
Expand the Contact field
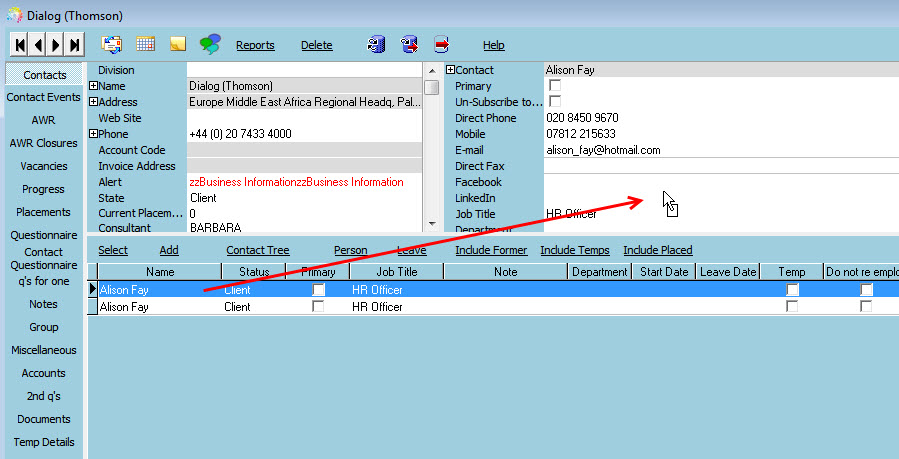click(450, 70)
